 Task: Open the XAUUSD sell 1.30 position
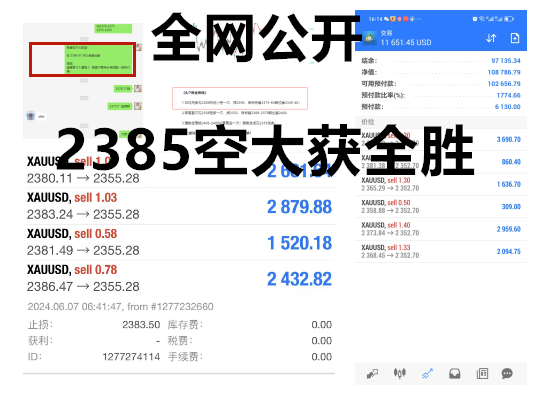pos(441,184)
